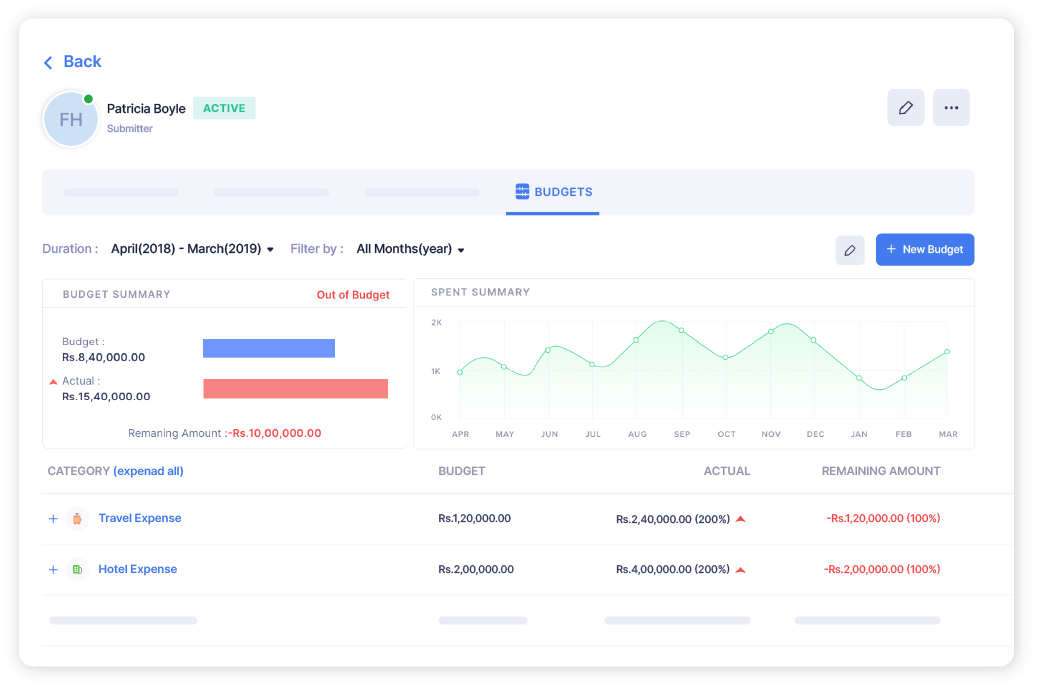Click the red arrow after Hotel Expense actual value
1037x689 pixels.
[x=739, y=568]
